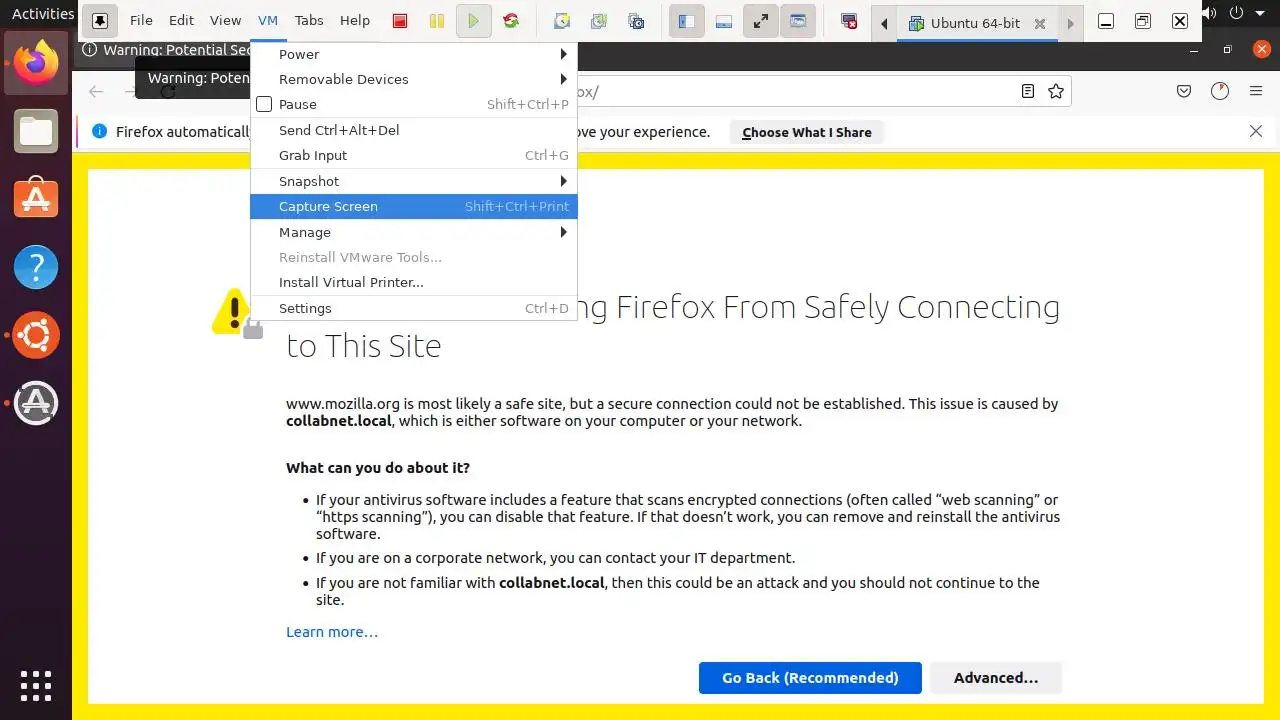Choose Send Ctrl+Alt+Del

click(414, 130)
